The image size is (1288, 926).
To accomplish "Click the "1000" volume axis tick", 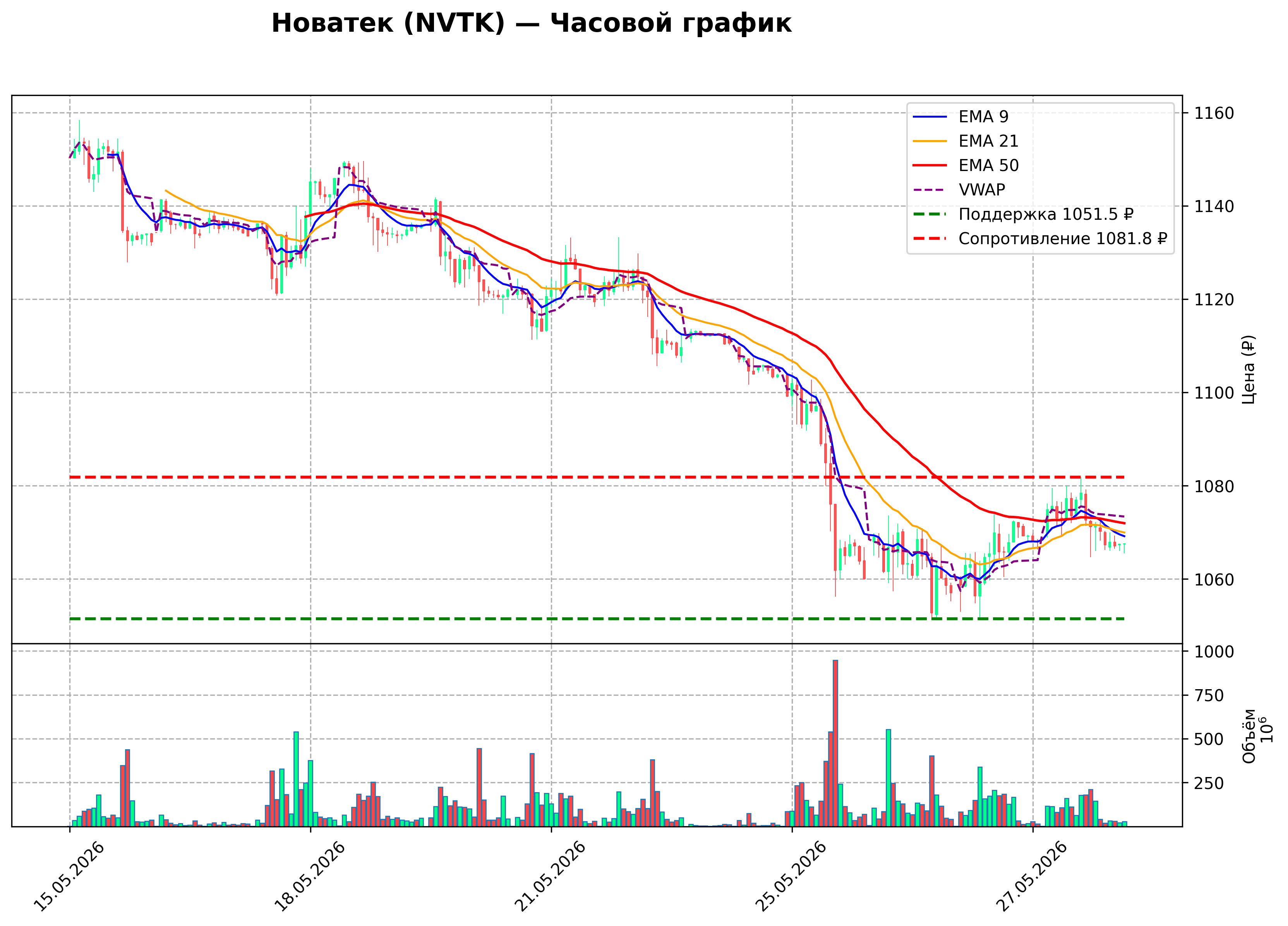I will click(x=1214, y=652).
